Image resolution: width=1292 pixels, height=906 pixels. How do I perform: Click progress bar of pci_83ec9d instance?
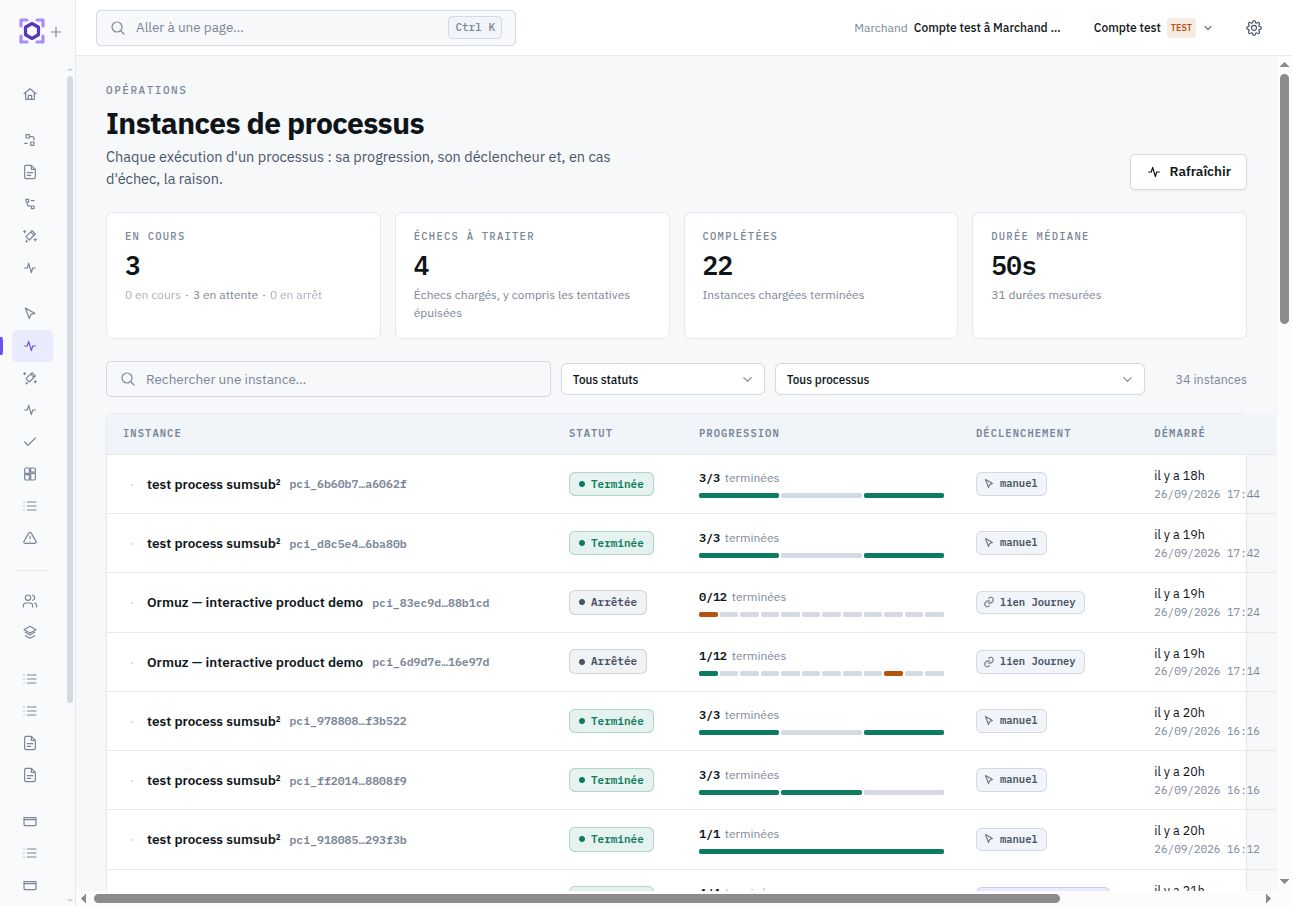[821, 614]
